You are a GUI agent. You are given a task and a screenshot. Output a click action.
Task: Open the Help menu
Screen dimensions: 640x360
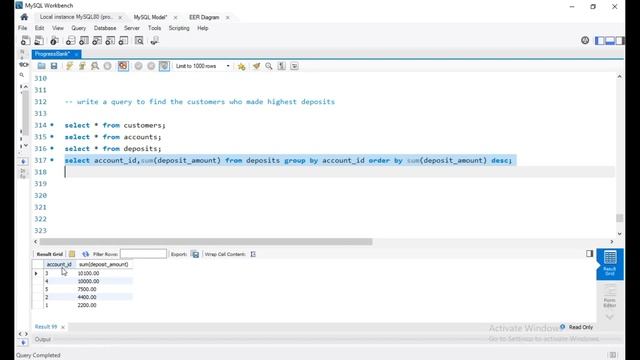(202, 28)
